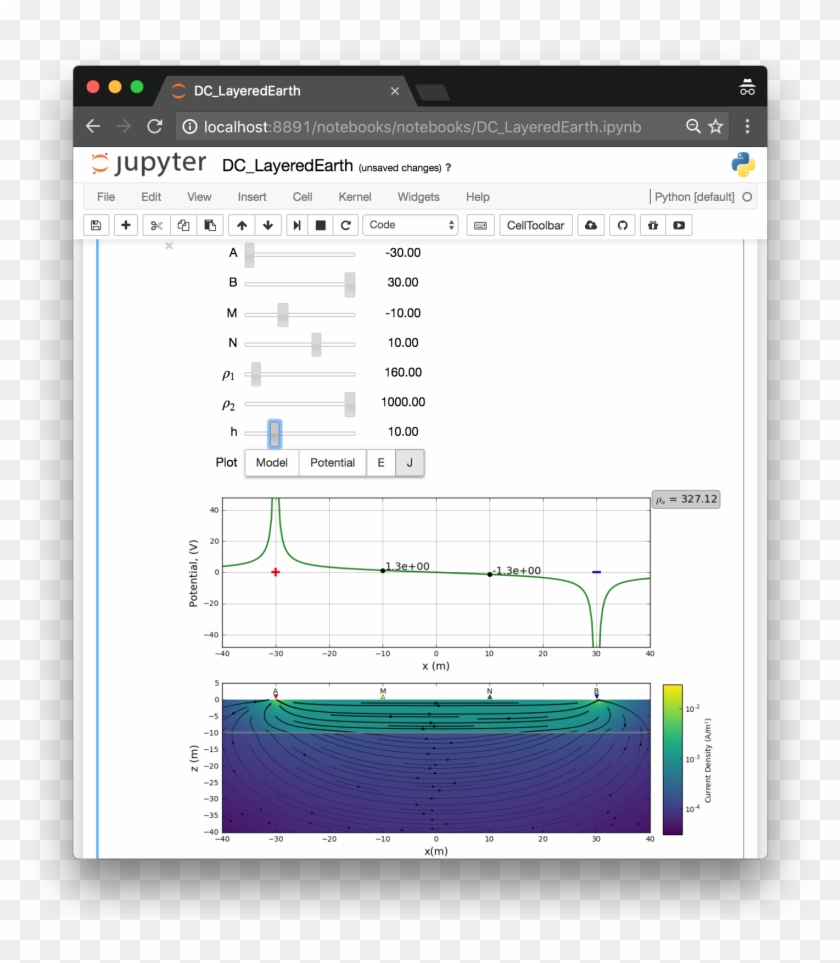Image resolution: width=840 pixels, height=963 pixels.
Task: Click the Python [default] kernel indicator
Action: click(694, 197)
